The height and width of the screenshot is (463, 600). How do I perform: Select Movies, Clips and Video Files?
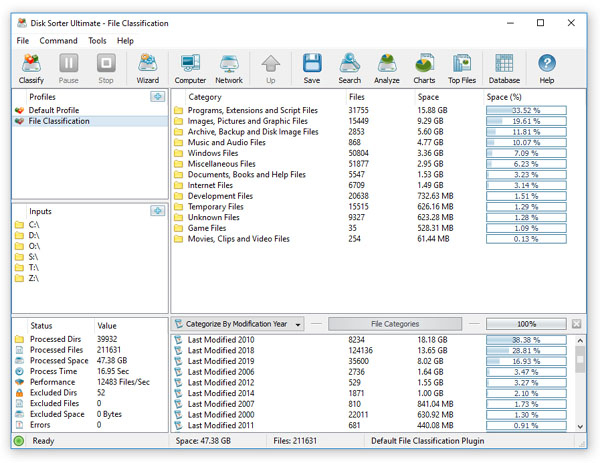pyautogui.click(x=238, y=239)
